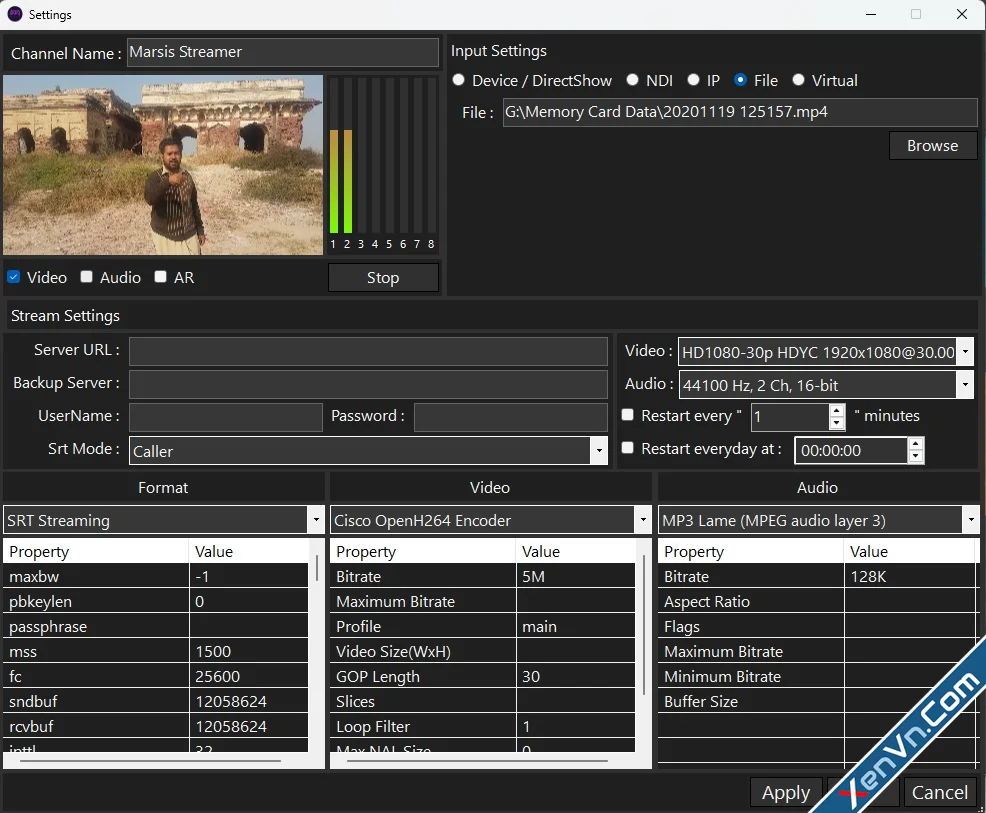Click the pbkeylen value cell 0
This screenshot has width=986, height=813.
click(249, 601)
